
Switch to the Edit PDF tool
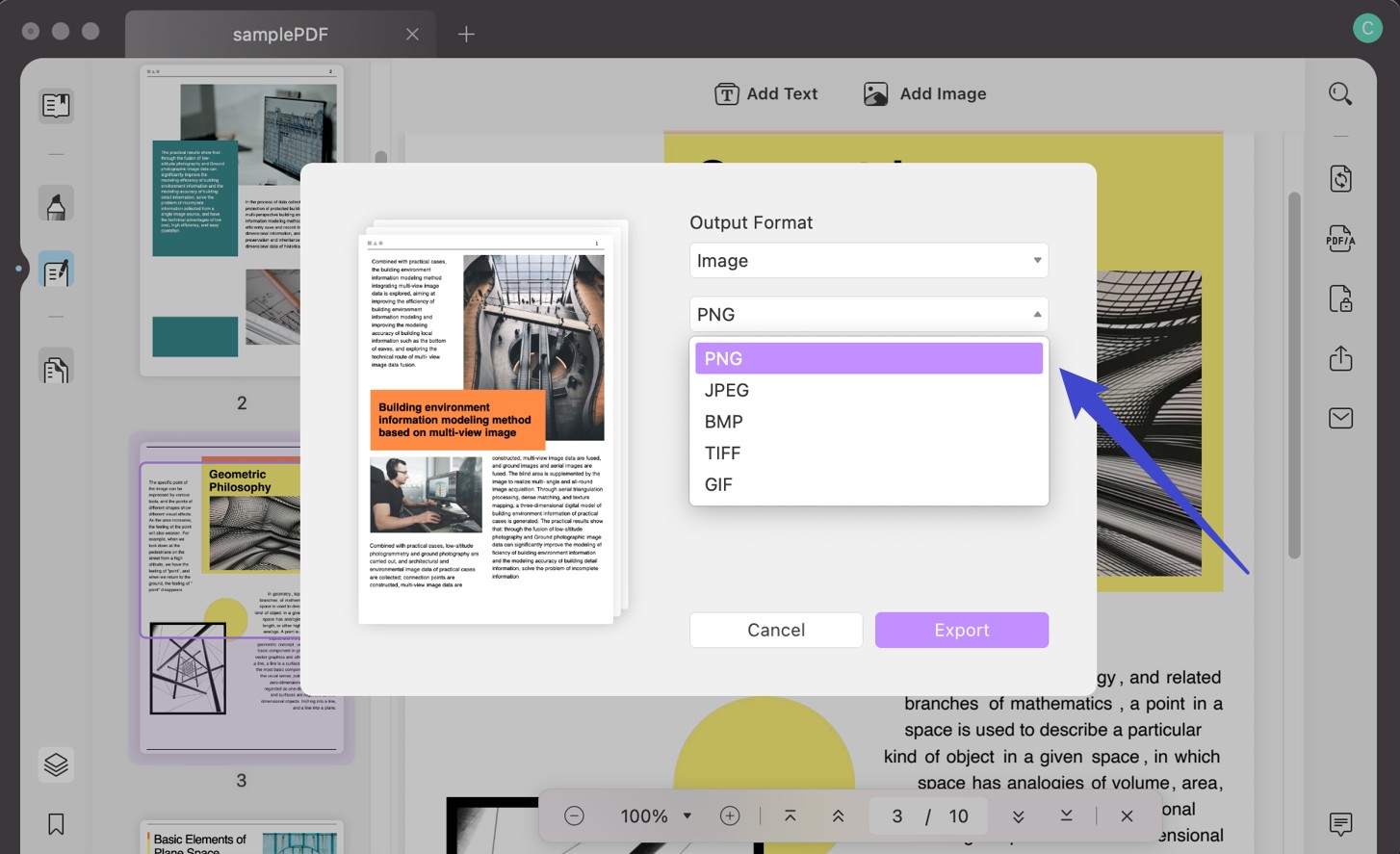coord(55,270)
